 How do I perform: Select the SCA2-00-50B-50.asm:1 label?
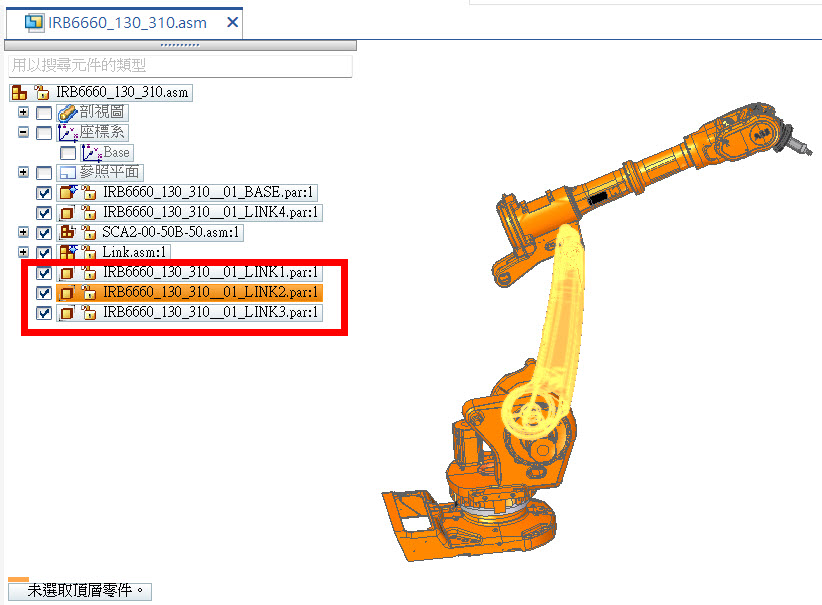click(171, 232)
